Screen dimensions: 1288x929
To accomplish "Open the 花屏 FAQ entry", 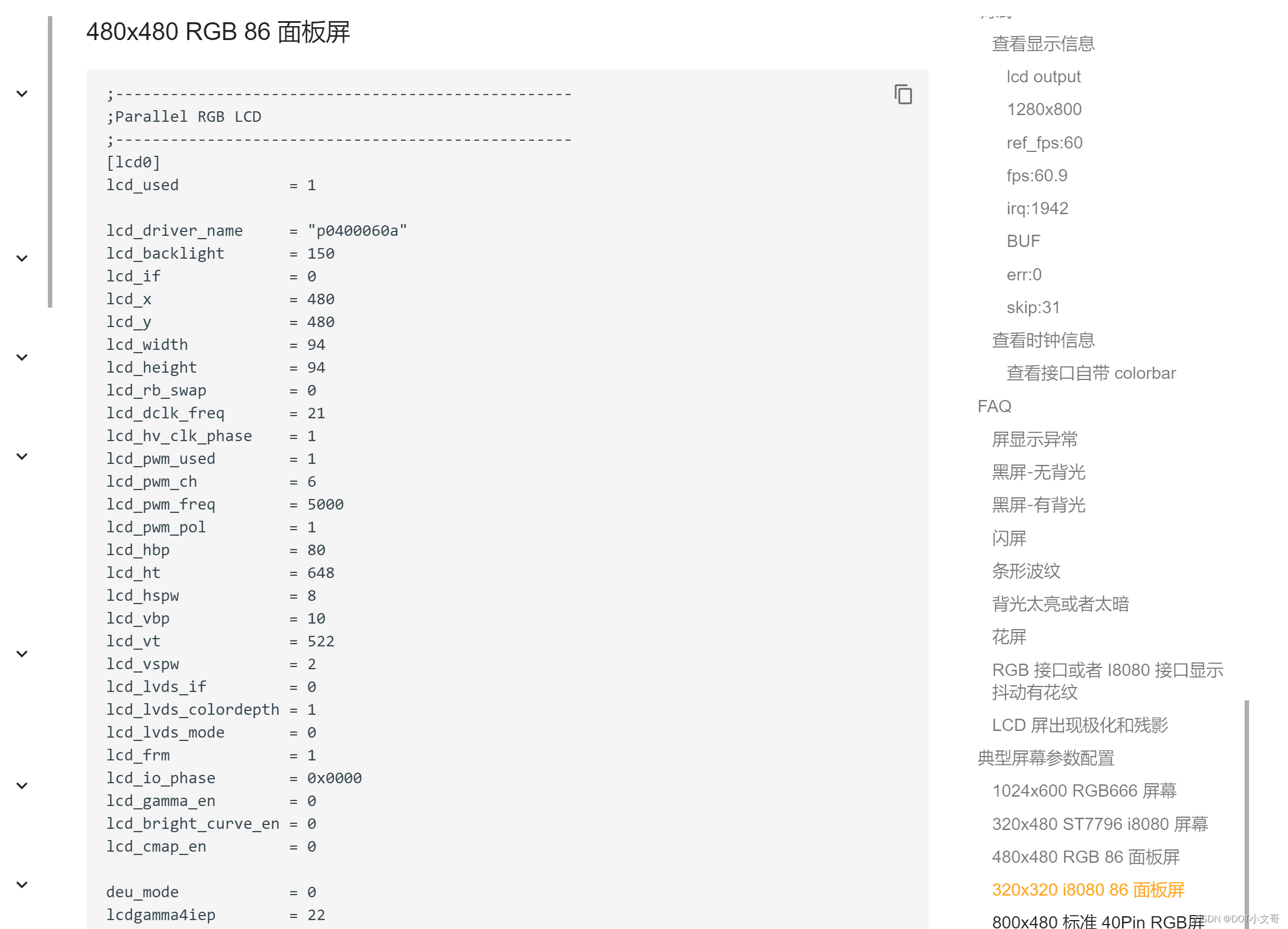I will pos(1009,637).
